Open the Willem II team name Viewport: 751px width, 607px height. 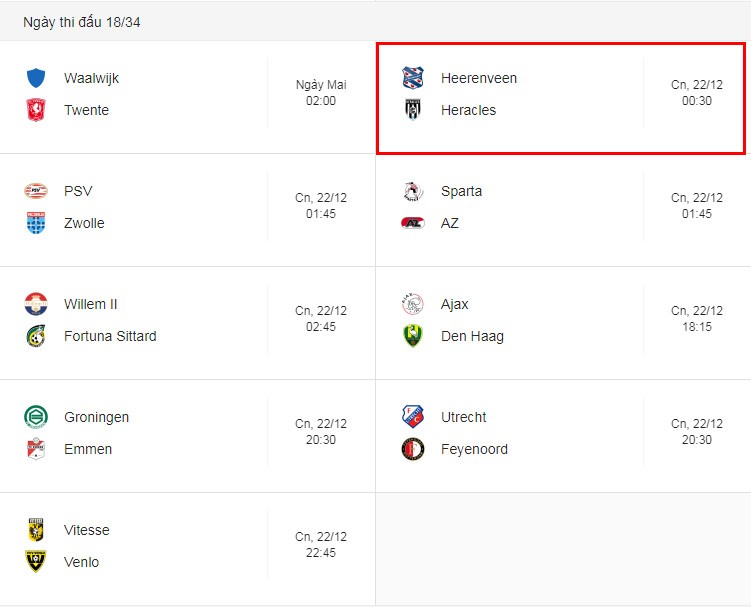[91, 304]
